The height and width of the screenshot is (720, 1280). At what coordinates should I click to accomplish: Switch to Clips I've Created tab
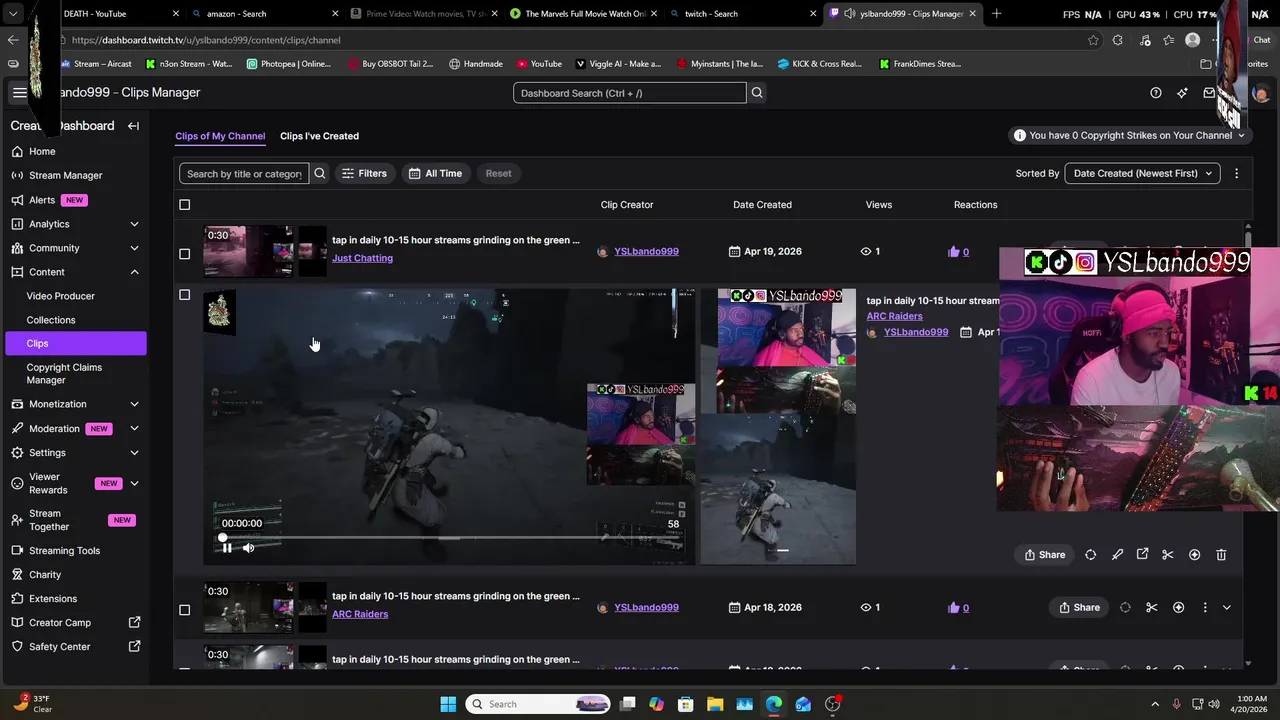pyautogui.click(x=319, y=136)
